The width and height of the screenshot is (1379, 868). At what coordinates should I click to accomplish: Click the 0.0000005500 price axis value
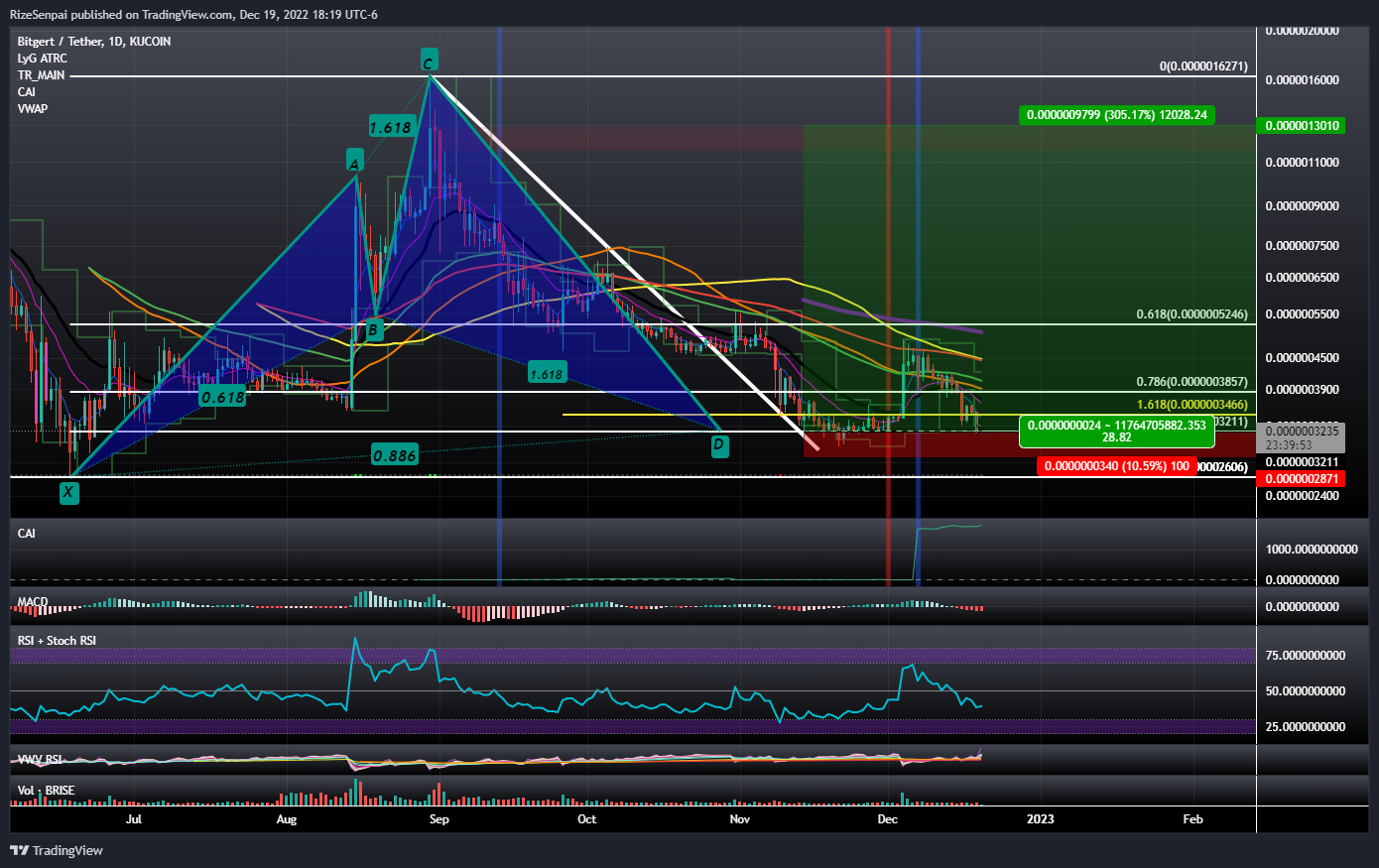pos(1302,314)
